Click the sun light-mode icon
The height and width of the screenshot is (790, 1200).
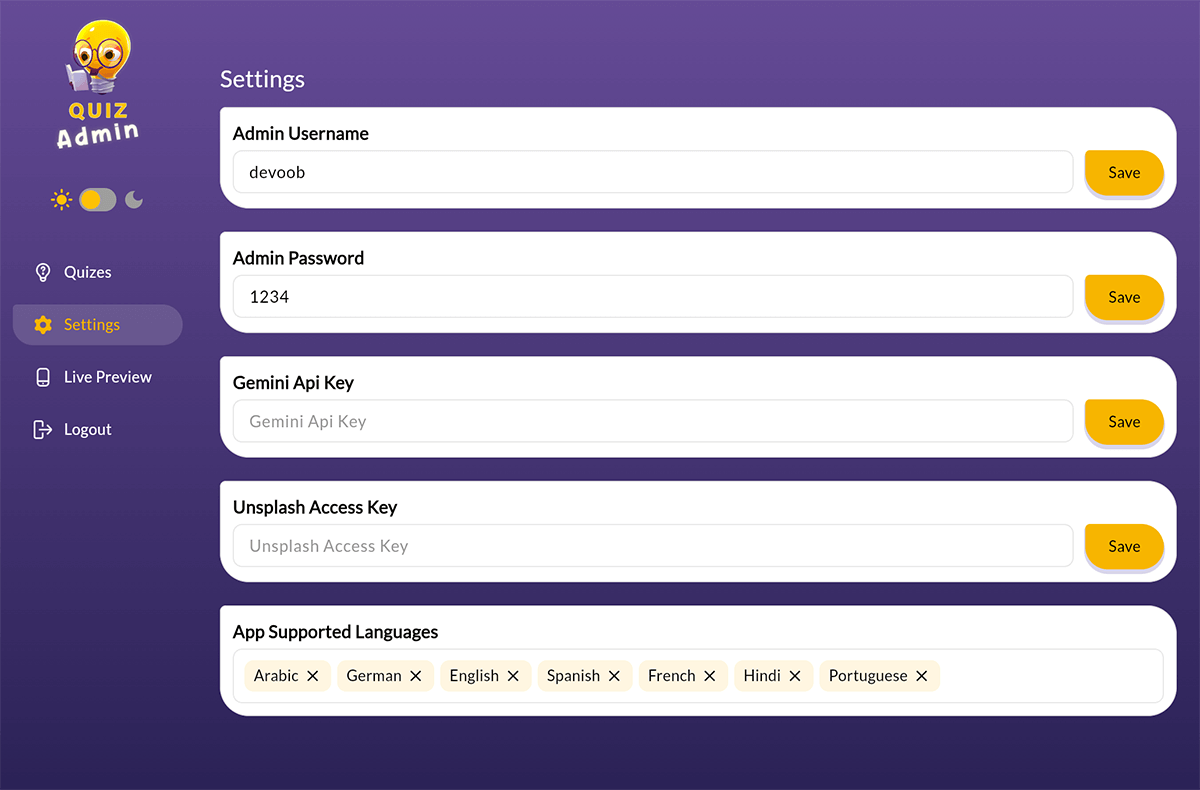coord(62,200)
